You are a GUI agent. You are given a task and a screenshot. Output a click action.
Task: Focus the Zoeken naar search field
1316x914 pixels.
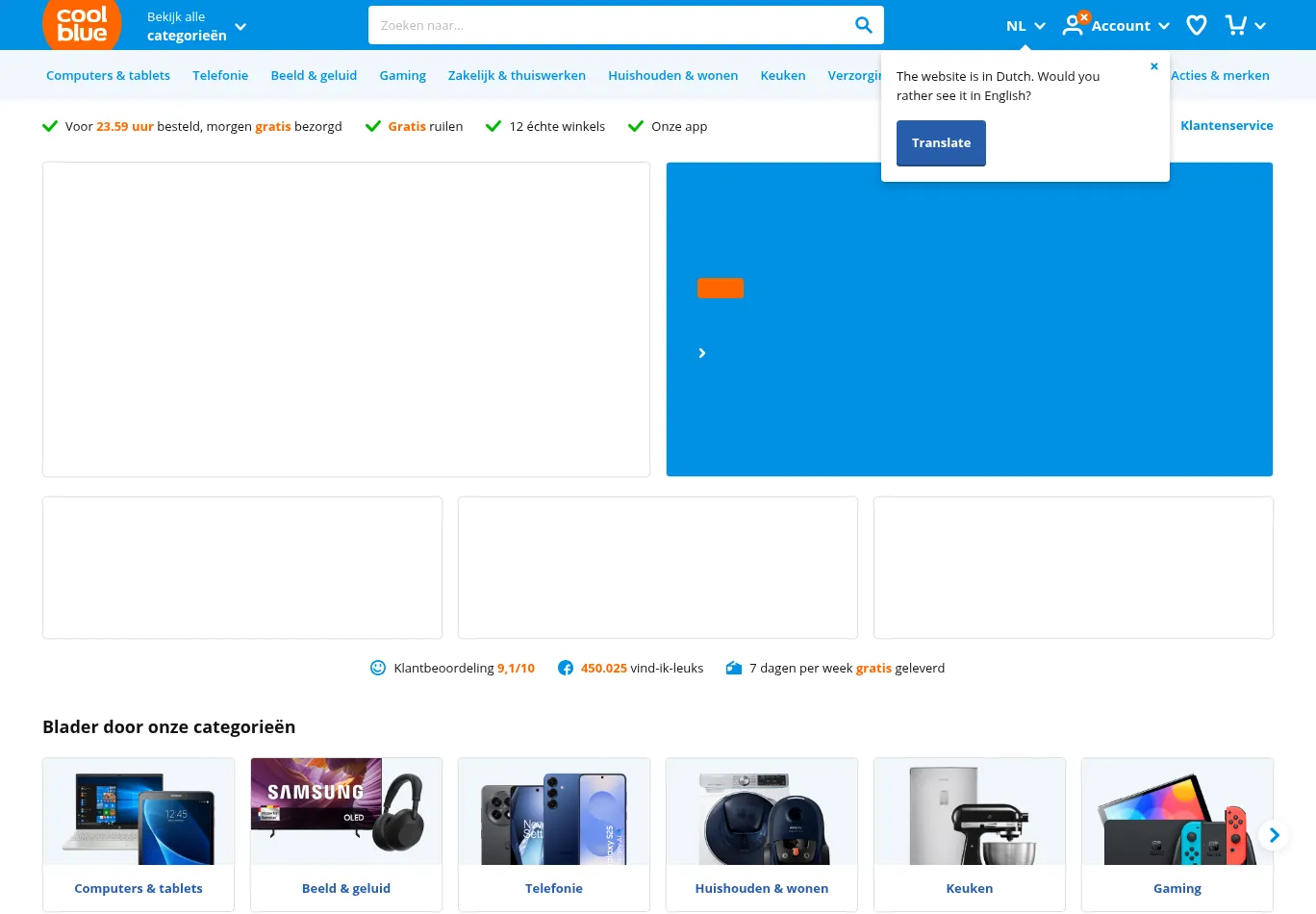[x=606, y=25]
